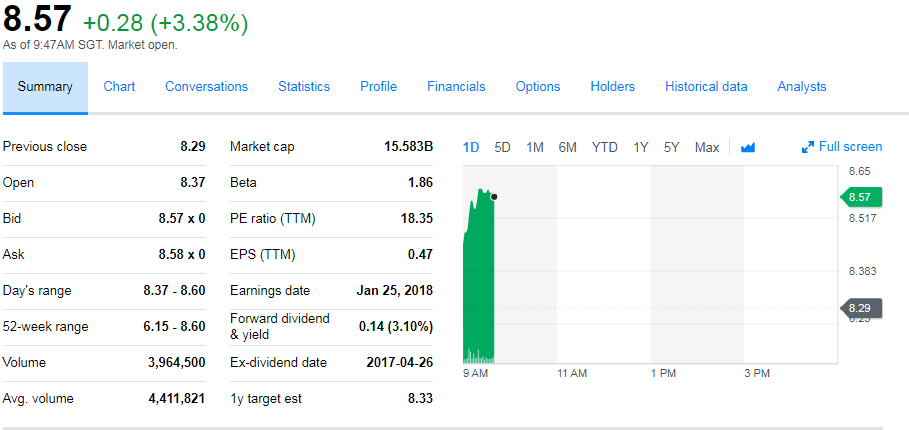Viewport: 909px width, 430px height.
Task: Open the Holders tab
Action: (x=612, y=87)
